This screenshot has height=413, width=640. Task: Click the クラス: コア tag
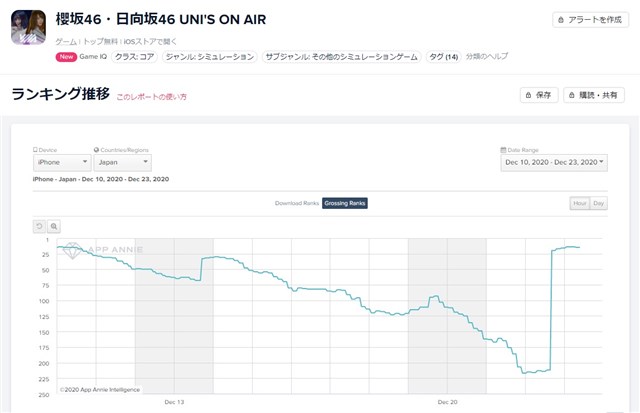pyautogui.click(x=134, y=57)
